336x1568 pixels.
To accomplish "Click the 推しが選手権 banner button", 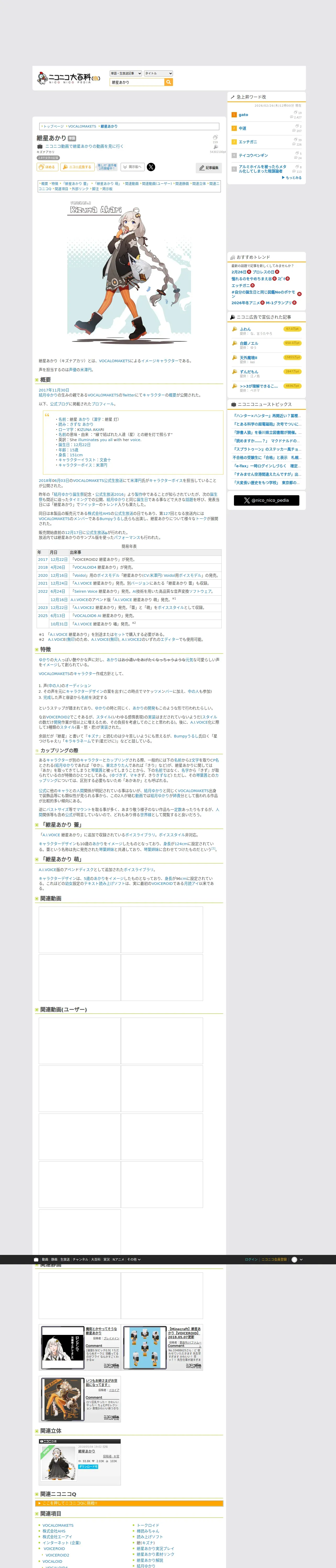I will pyautogui.click(x=107, y=167).
